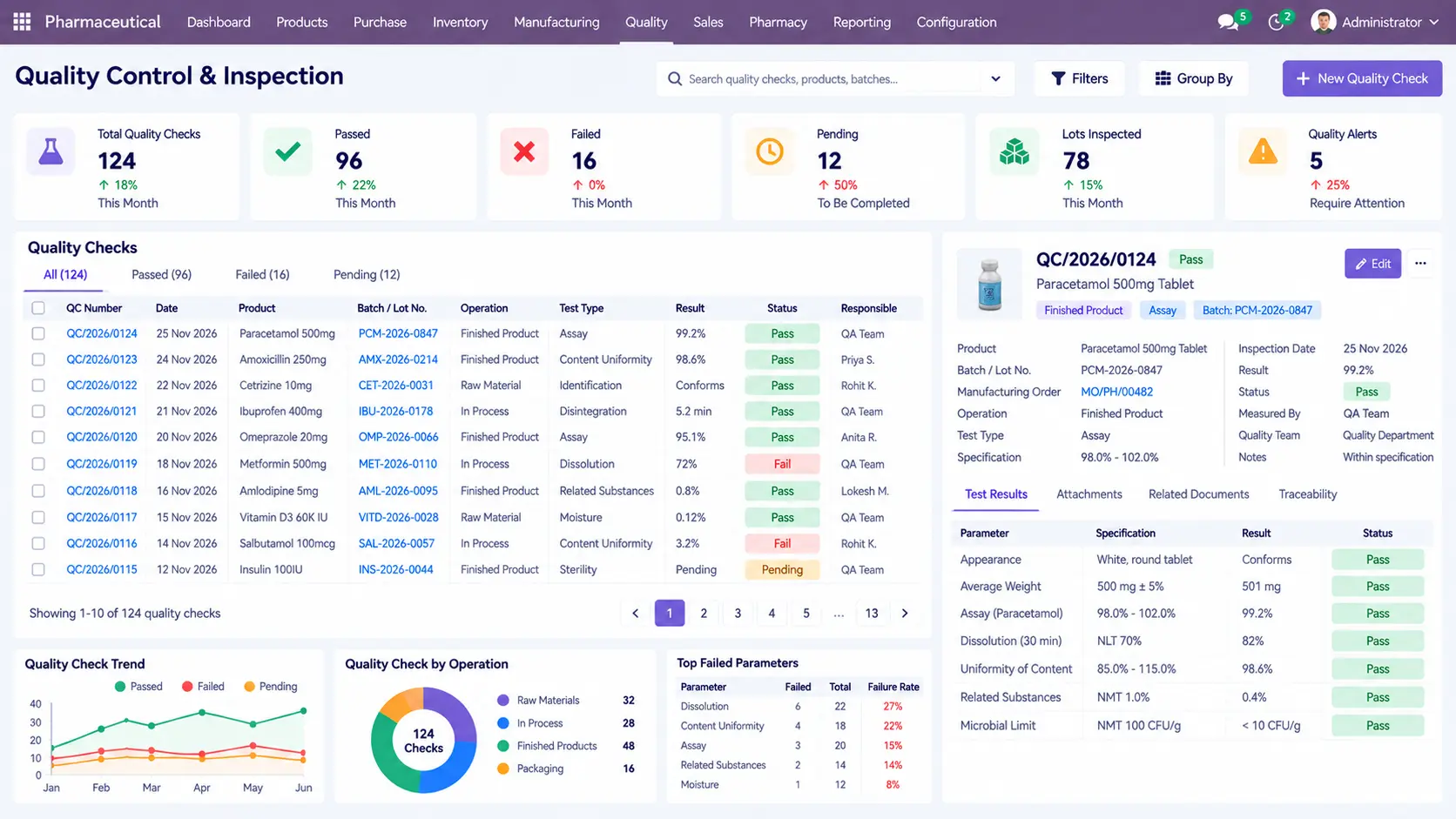Open manufacturing order MO/PH/00482 link

point(1116,393)
